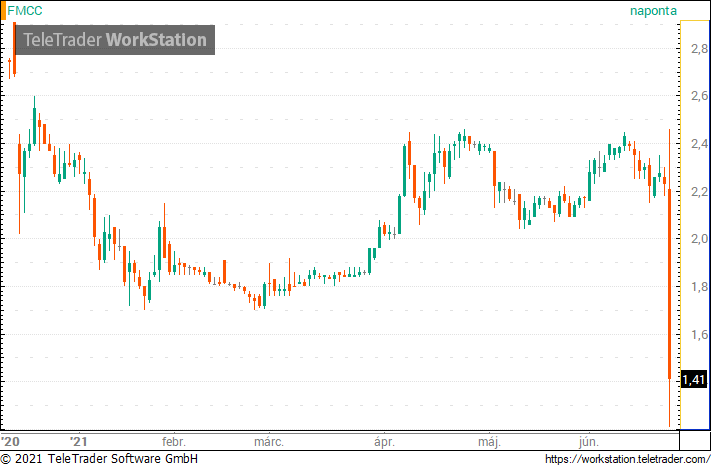Image resolution: width=711 pixels, height=468 pixels.
Task: Click the 2,6 price axis label
Action: click(699, 96)
